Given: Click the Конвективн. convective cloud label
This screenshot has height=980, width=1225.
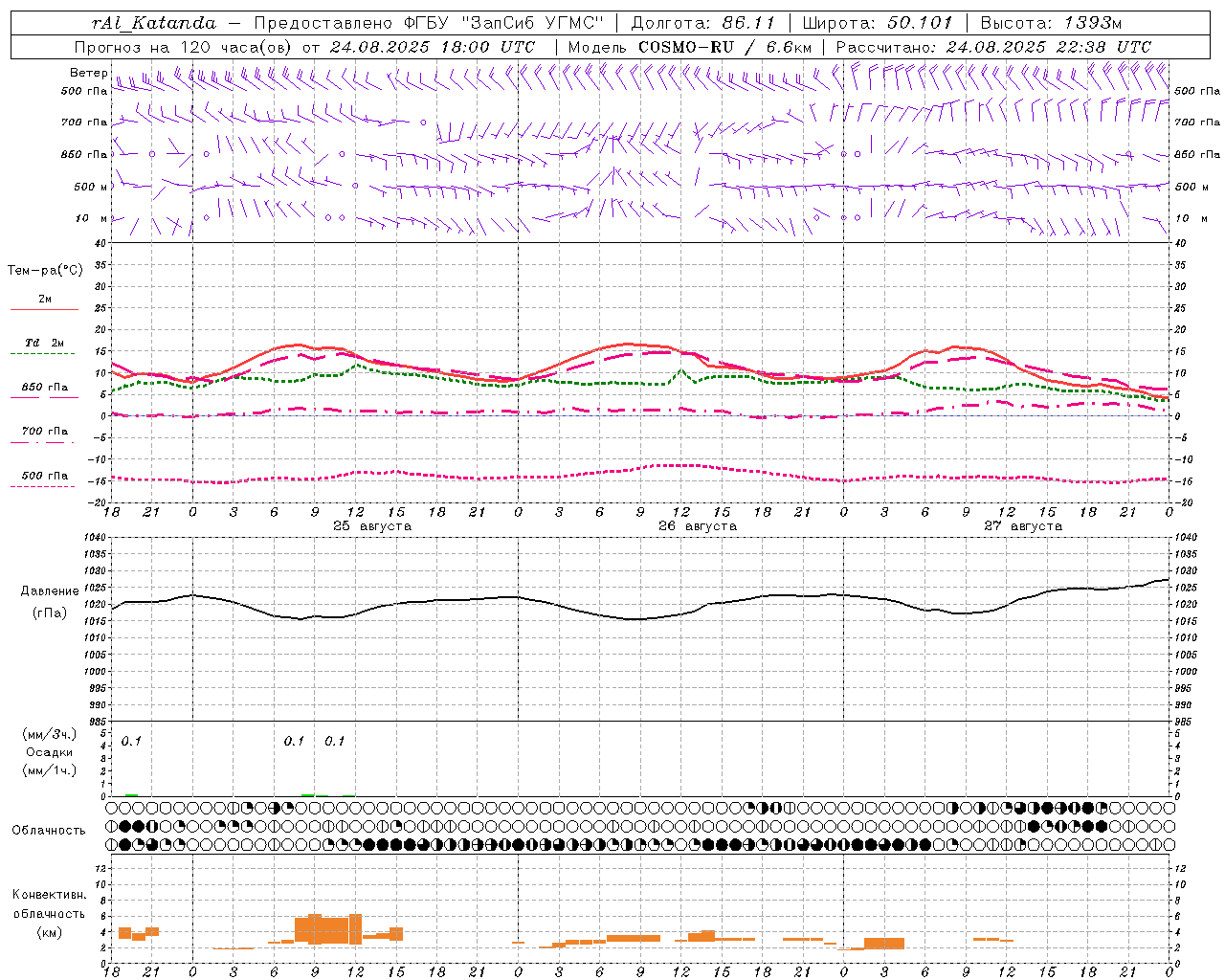Looking at the screenshot, I should click(x=49, y=895).
